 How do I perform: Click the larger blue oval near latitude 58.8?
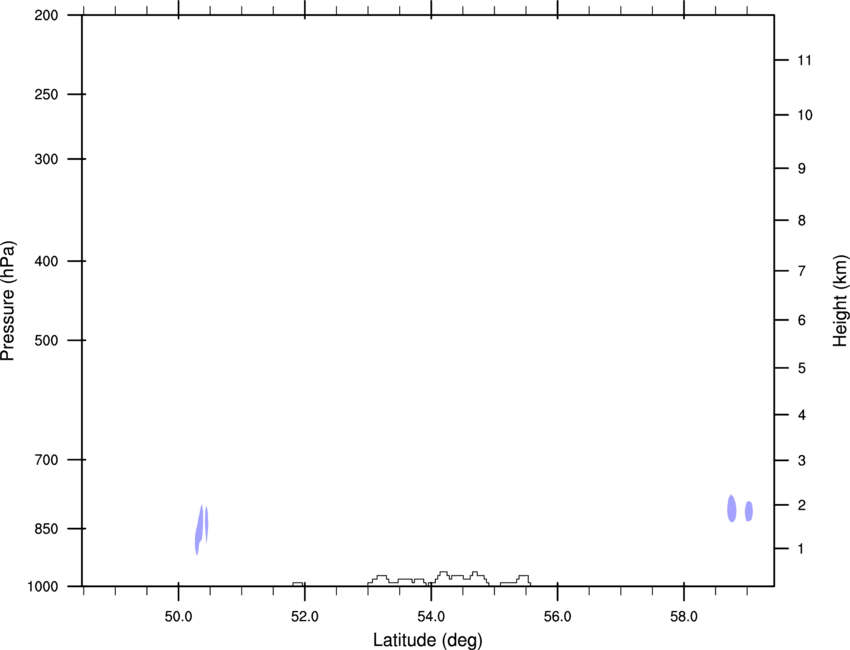732,509
